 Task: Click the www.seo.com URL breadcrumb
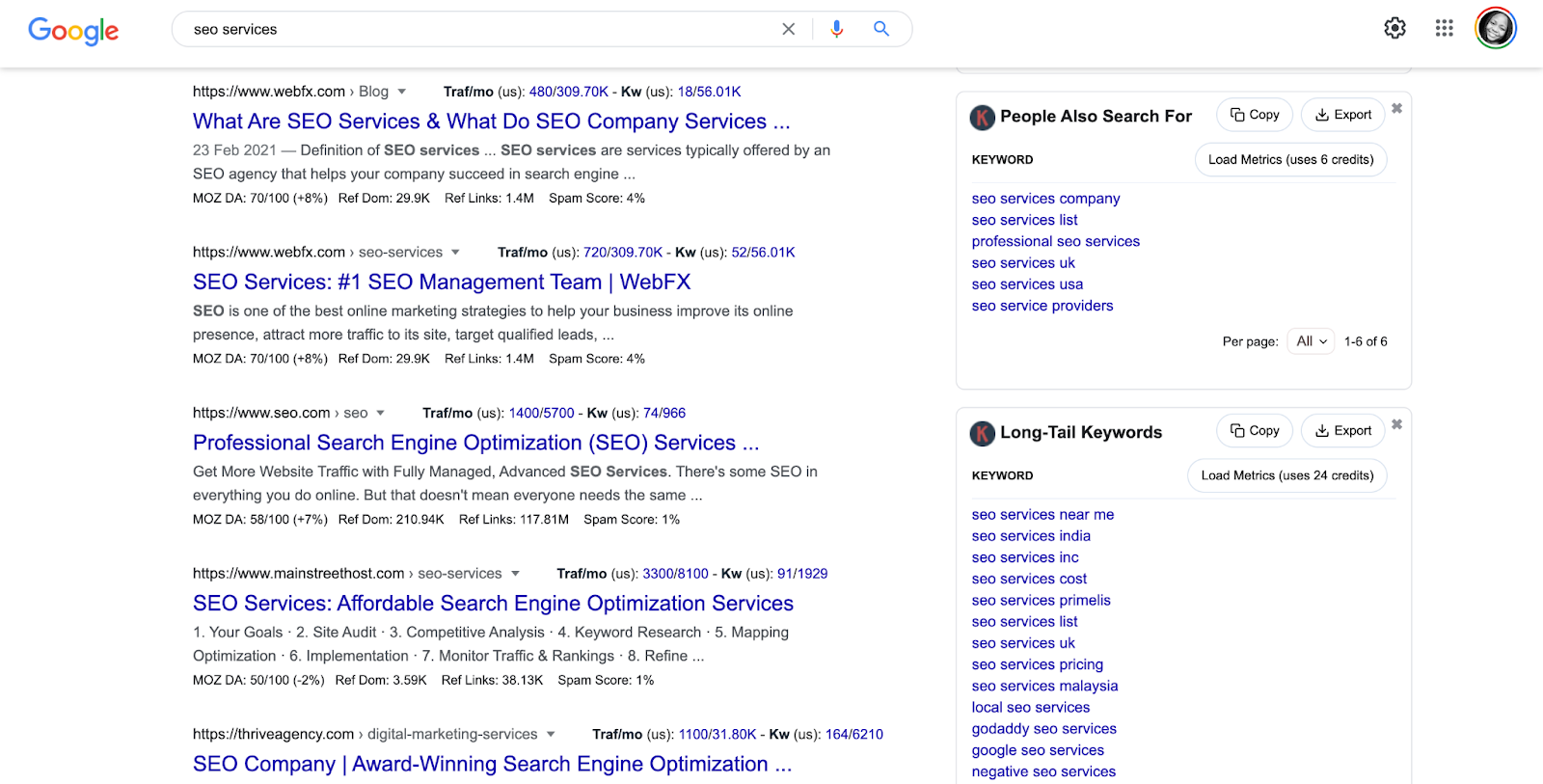pyautogui.click(x=280, y=413)
